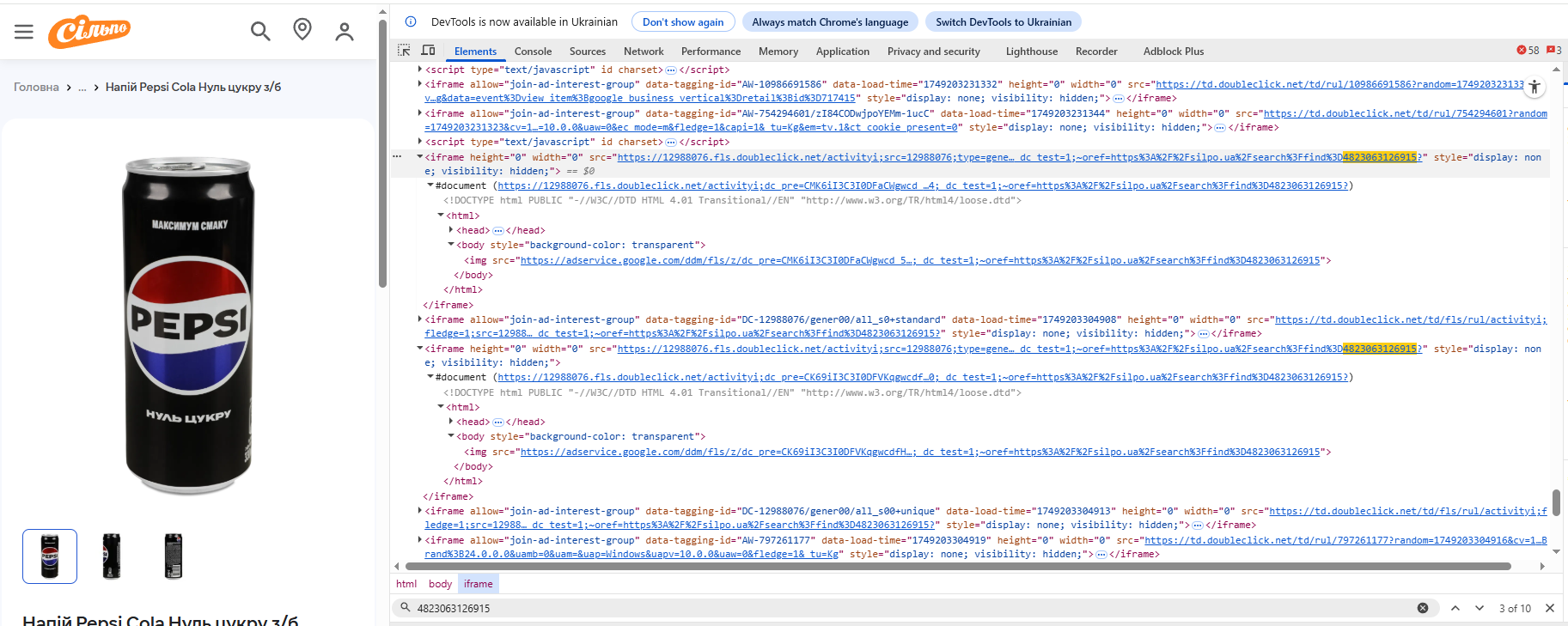Open the first adservice.google.com img src link

[920, 260]
